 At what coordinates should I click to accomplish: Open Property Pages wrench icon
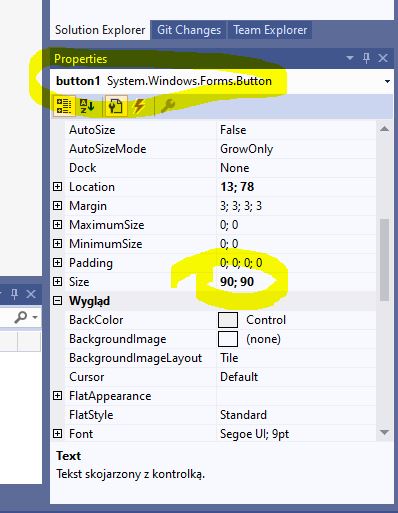(x=168, y=106)
